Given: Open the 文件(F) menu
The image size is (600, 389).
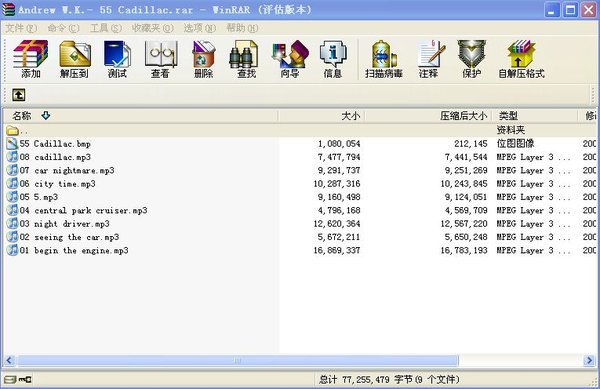Looking at the screenshot, I should click(21, 28).
